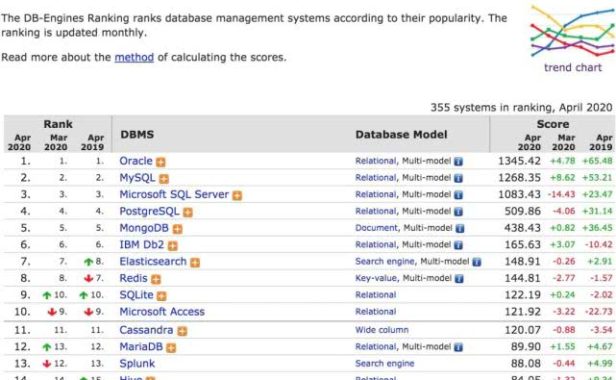Open the Splunk link

[x=137, y=363]
